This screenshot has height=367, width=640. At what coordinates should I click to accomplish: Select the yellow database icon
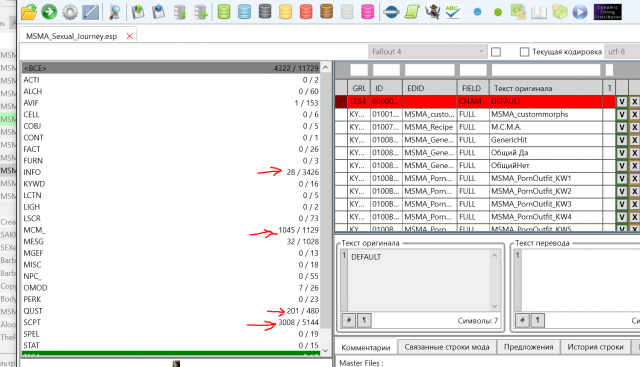pyautogui.click(x=285, y=11)
